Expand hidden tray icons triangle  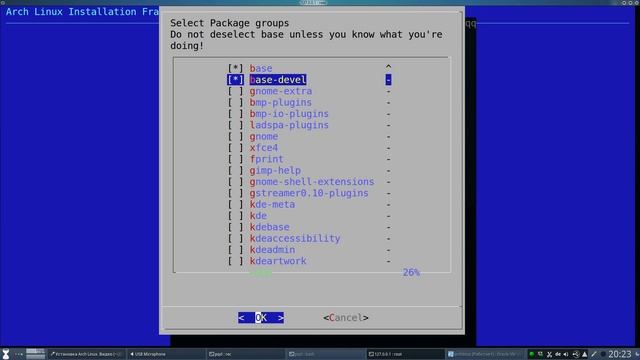[x=584, y=354]
